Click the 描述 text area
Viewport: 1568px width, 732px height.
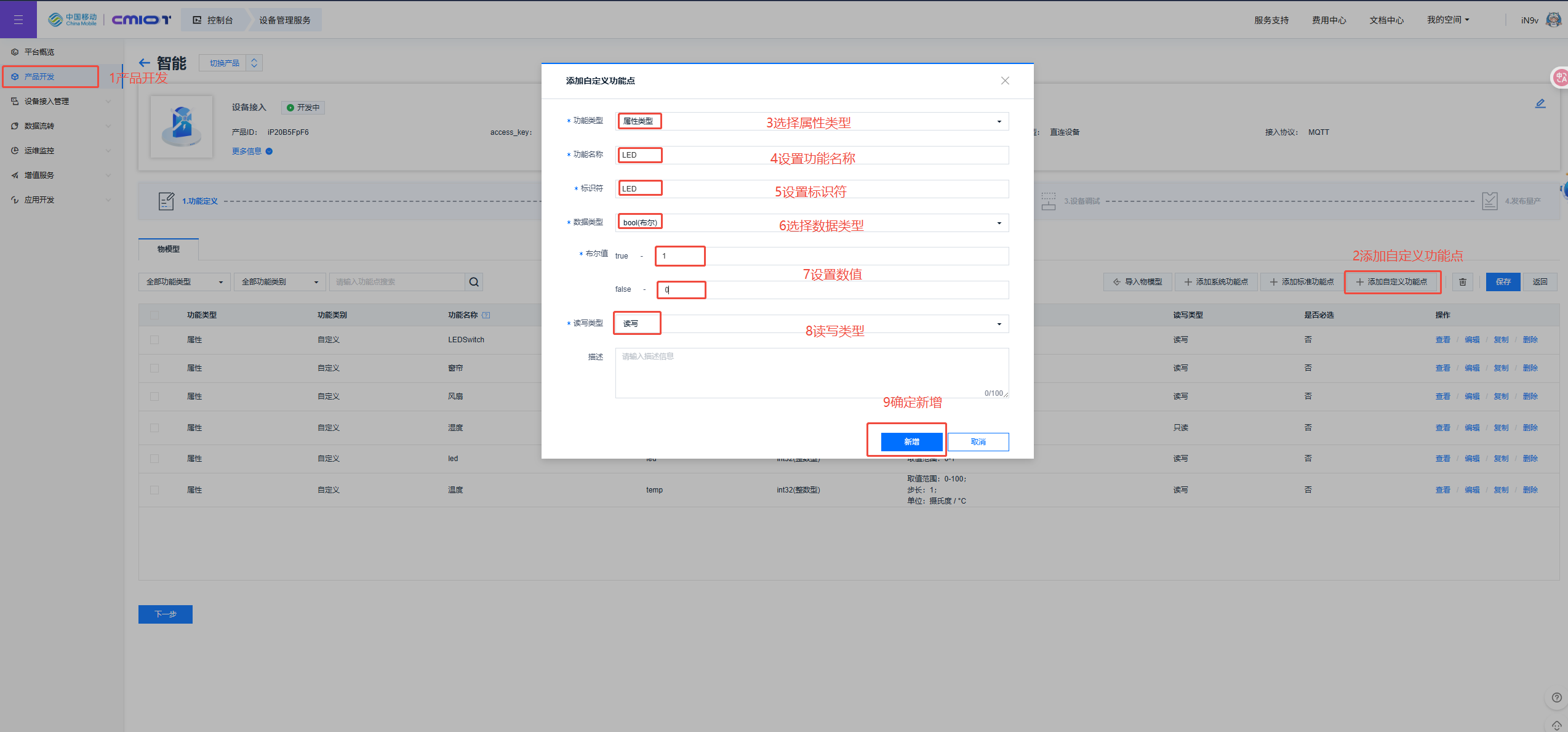point(811,372)
